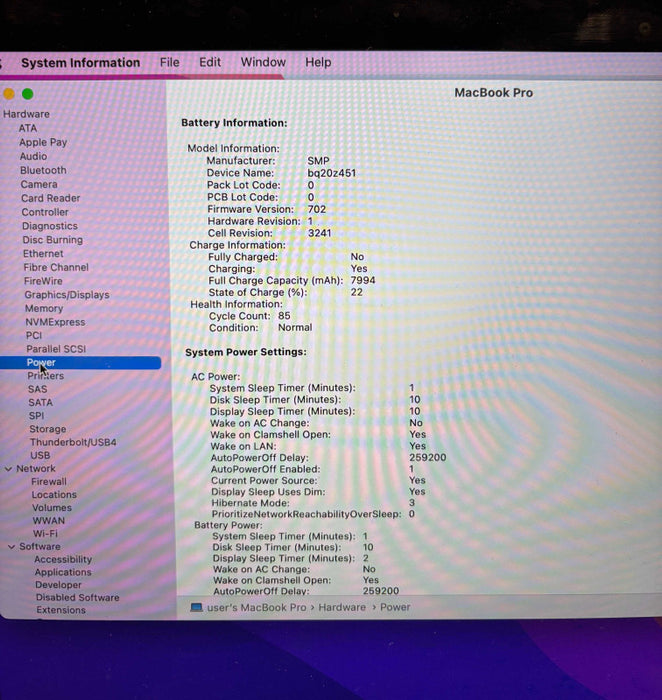The image size is (662, 700).
Task: Click the device name value "bq20z451"
Action: (331, 173)
